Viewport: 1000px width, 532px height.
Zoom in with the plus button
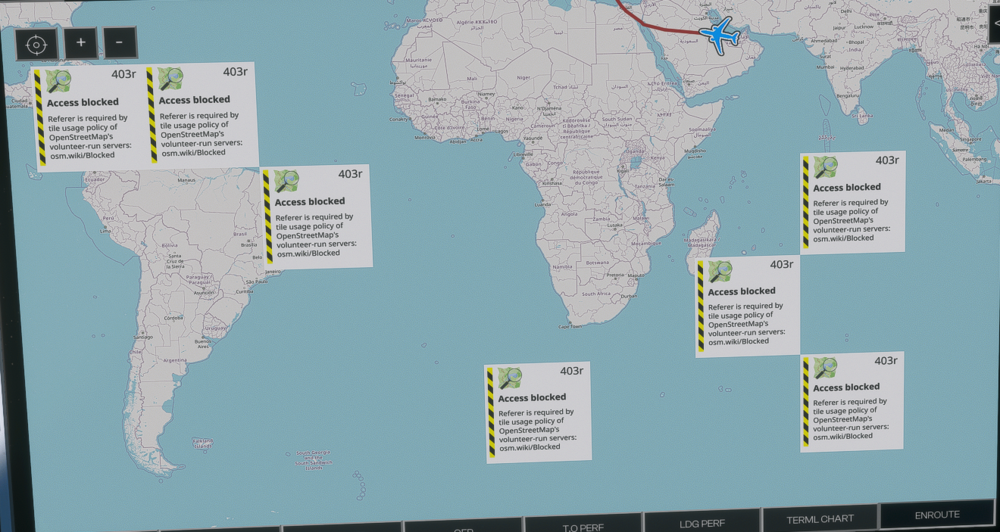pyautogui.click(x=81, y=43)
